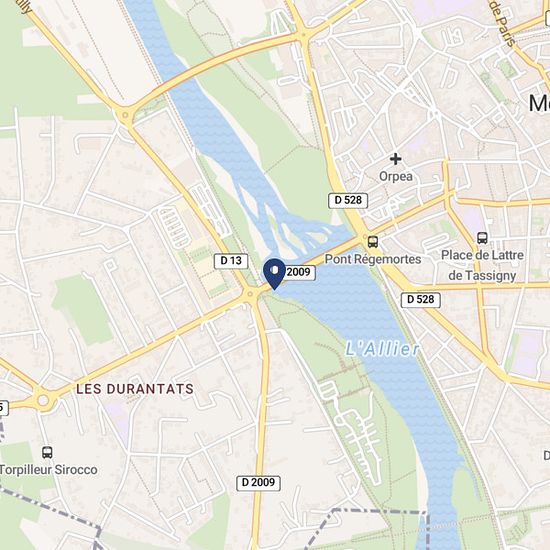Image resolution: width=550 pixels, height=550 pixels.
Task: Click the Place de Lattre de Tassigny label
Action: (482, 265)
